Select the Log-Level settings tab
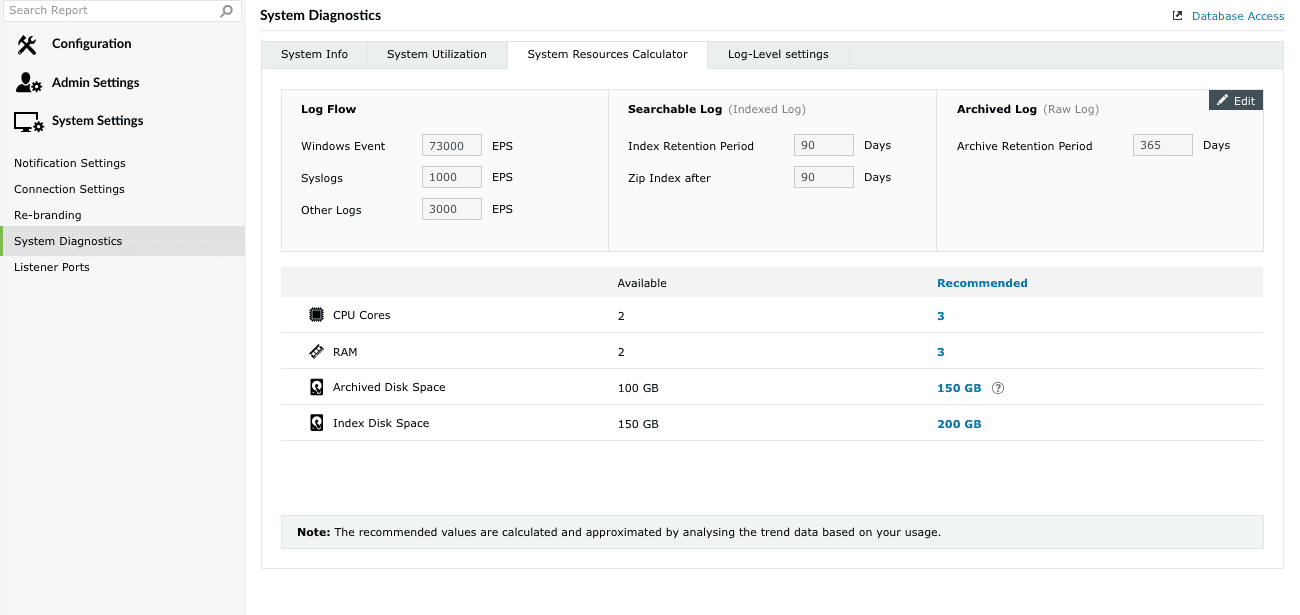This screenshot has height=615, width=1300. click(778, 54)
